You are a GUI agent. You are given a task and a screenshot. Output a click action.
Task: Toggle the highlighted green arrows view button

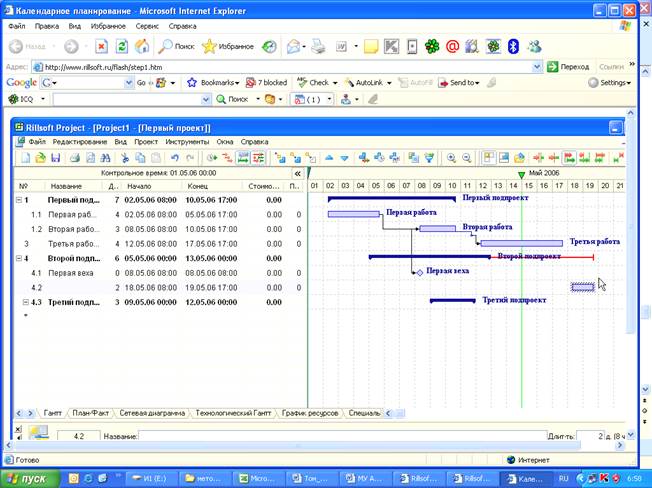(x=243, y=158)
